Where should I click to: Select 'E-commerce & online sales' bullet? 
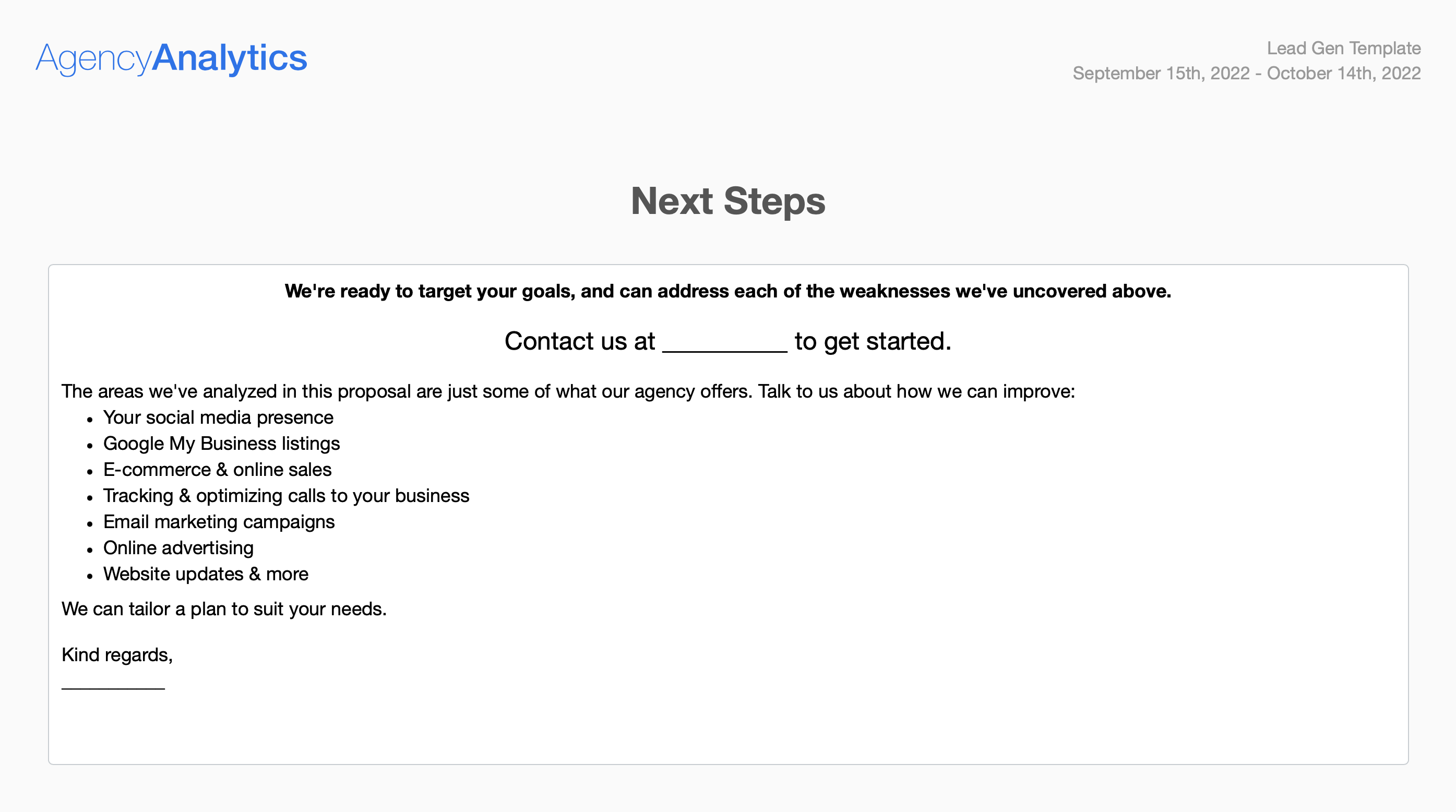(x=217, y=470)
